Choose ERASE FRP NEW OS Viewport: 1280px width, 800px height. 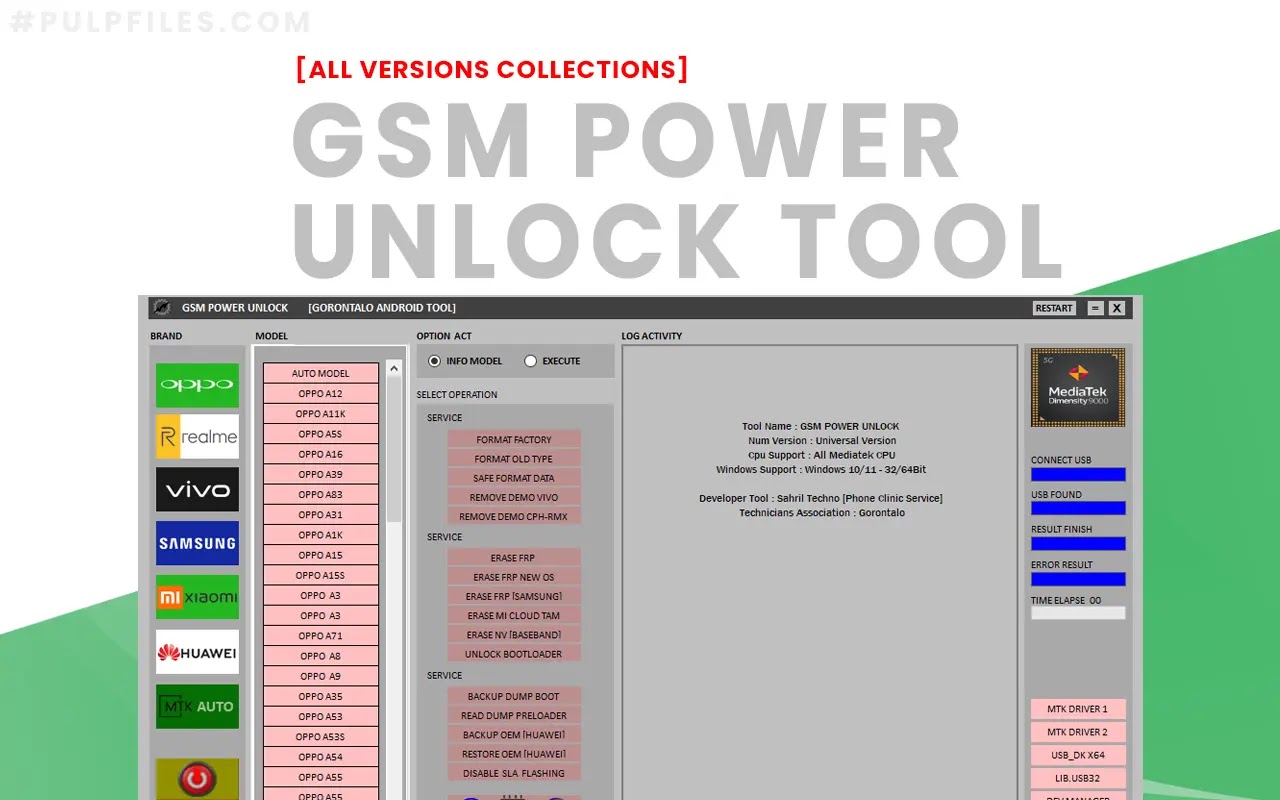(x=514, y=577)
